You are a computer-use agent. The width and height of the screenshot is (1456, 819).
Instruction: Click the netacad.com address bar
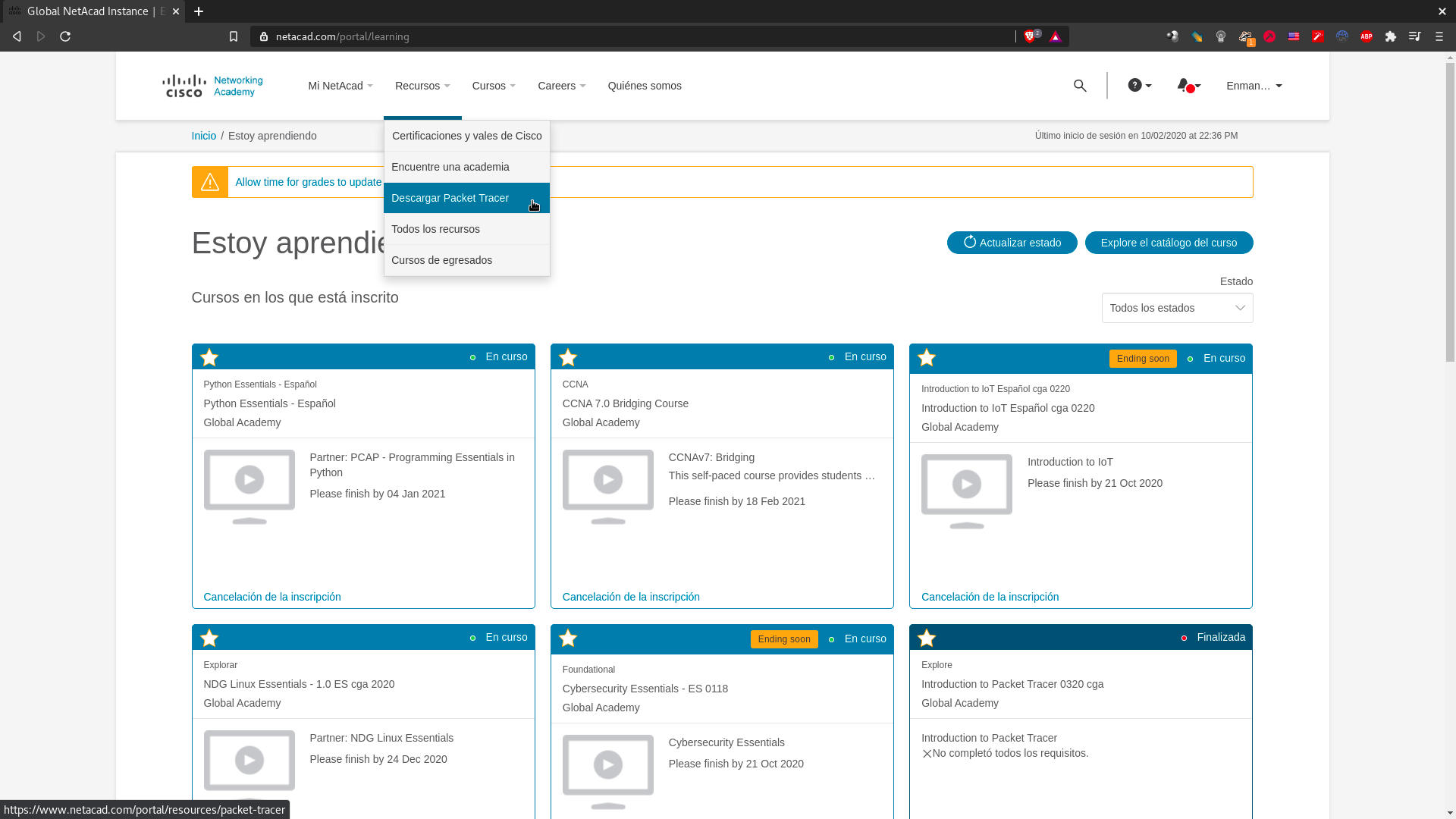click(x=633, y=36)
